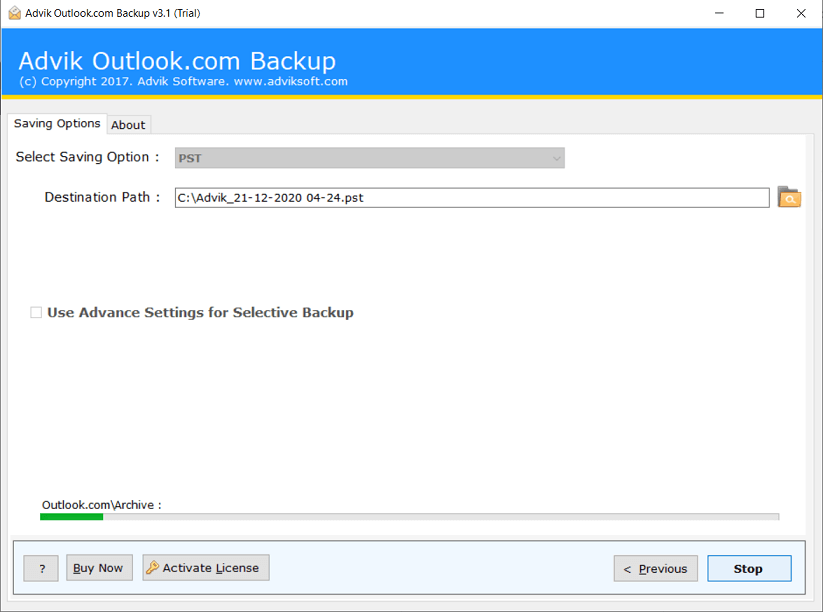Click the folder browse icon beside Destination Path
Viewport: 823px width, 612px height.
pos(788,197)
